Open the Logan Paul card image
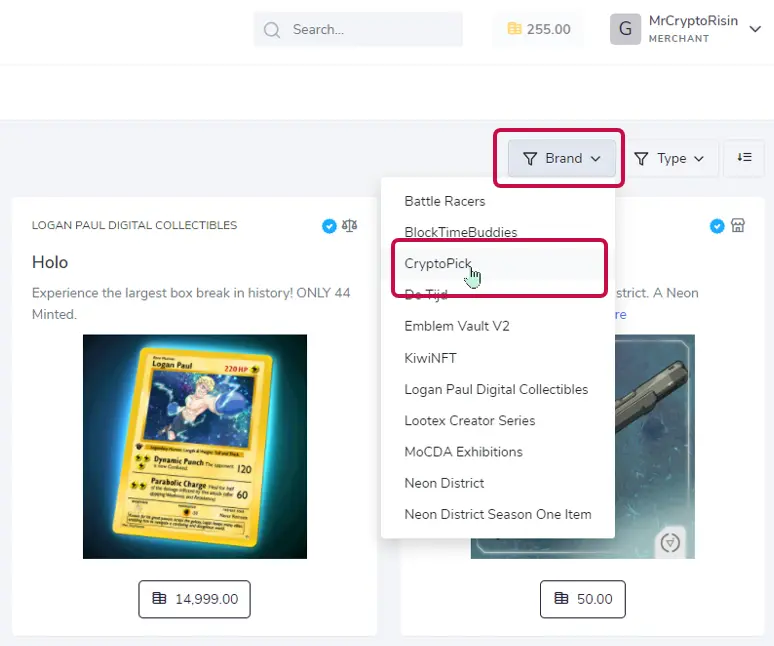 (194, 447)
